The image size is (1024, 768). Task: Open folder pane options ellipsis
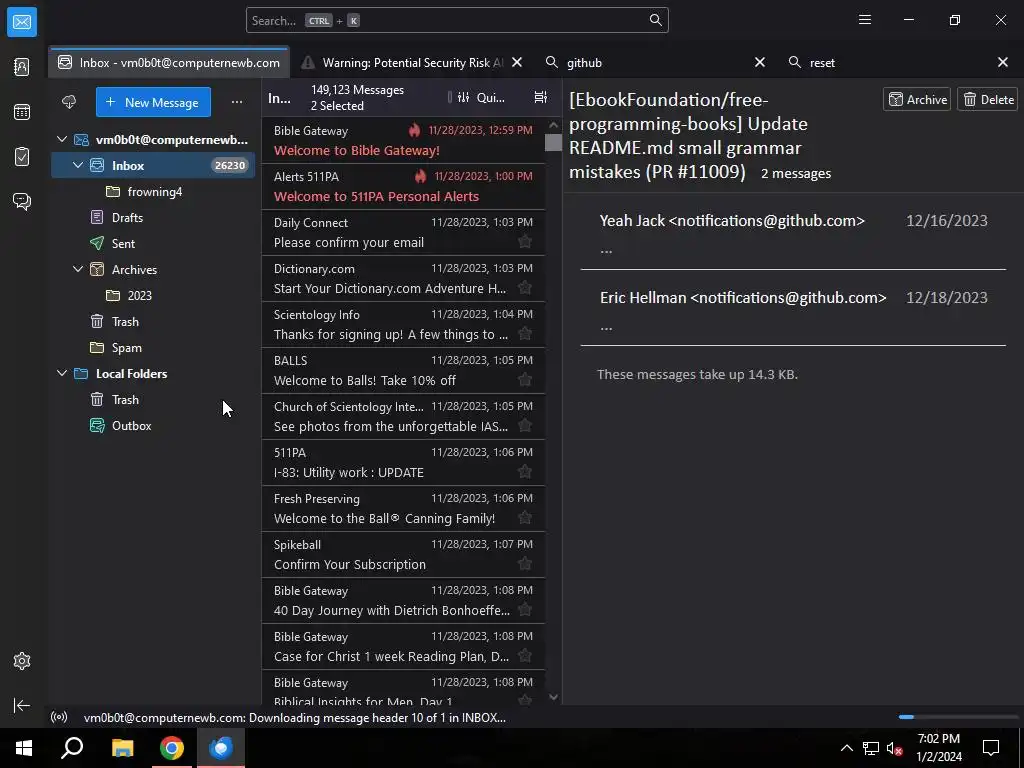point(237,102)
